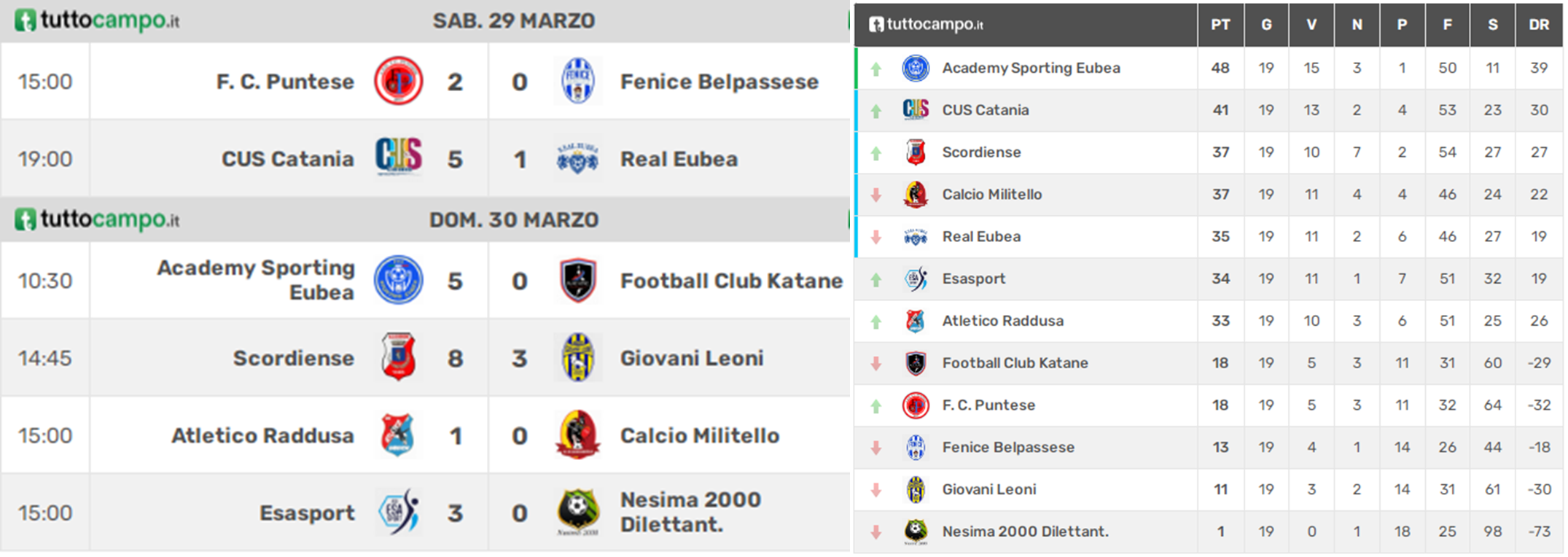The height and width of the screenshot is (557, 1568).
Task: Open Fenice Belpassese team name in fixtures
Action: [719, 82]
